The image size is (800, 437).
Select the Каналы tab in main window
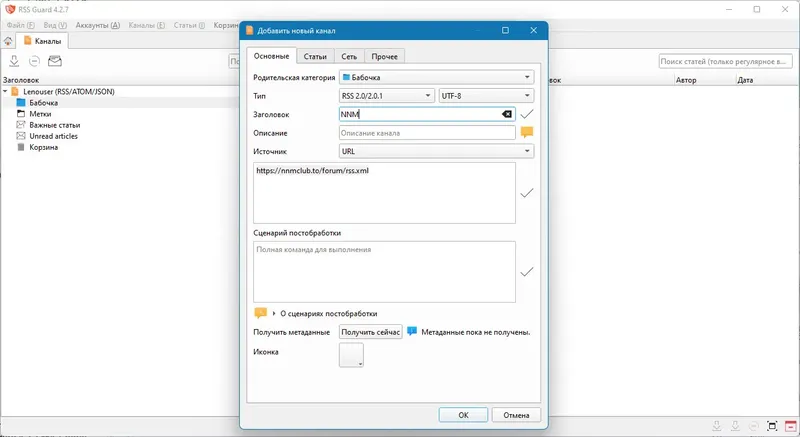(42, 41)
